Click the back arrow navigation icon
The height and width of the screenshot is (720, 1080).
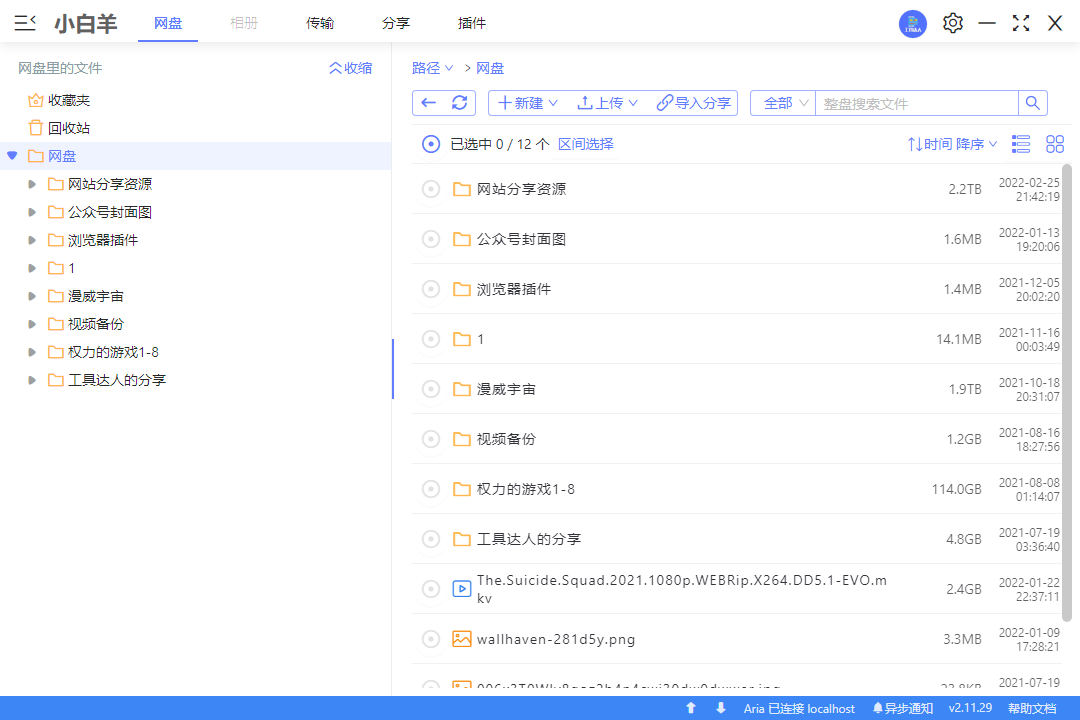coord(429,103)
